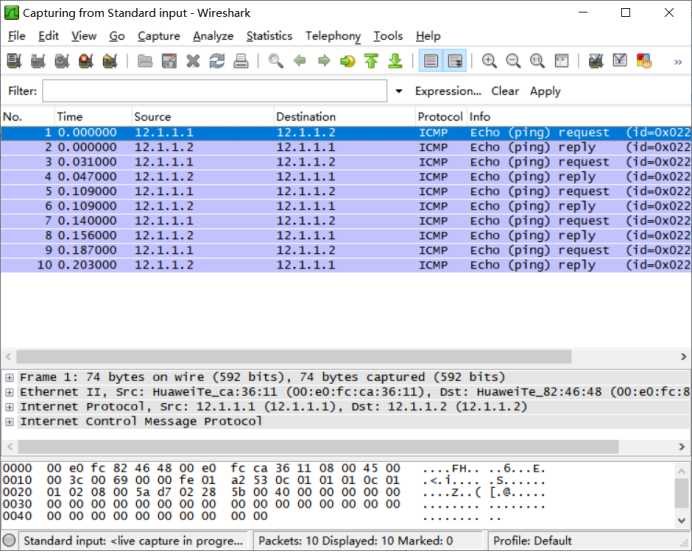The height and width of the screenshot is (552, 692).
Task: Sort packets by Time column header
Action: click(93, 117)
